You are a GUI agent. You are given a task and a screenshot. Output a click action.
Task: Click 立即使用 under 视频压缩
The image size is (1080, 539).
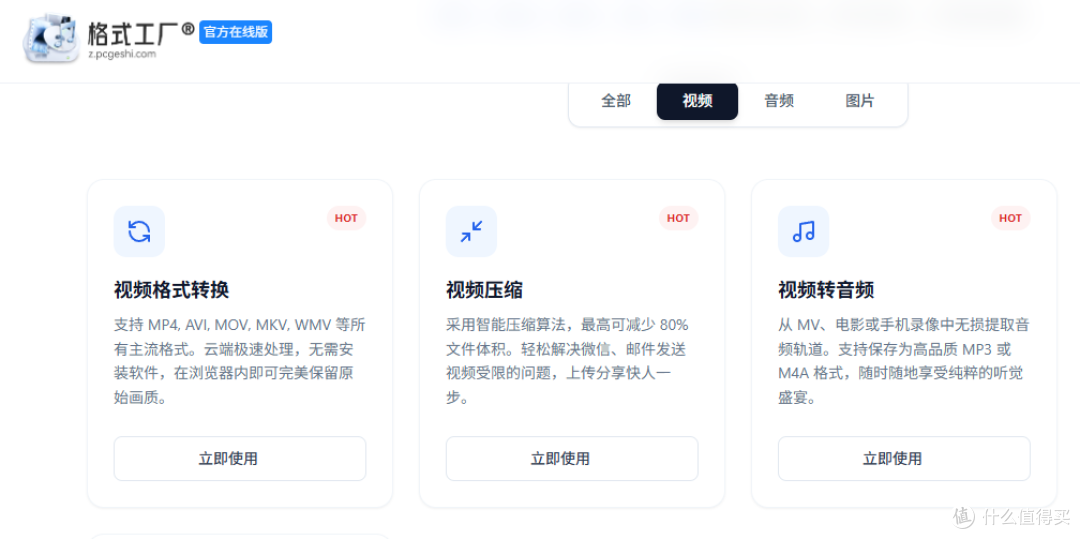pyautogui.click(x=572, y=458)
